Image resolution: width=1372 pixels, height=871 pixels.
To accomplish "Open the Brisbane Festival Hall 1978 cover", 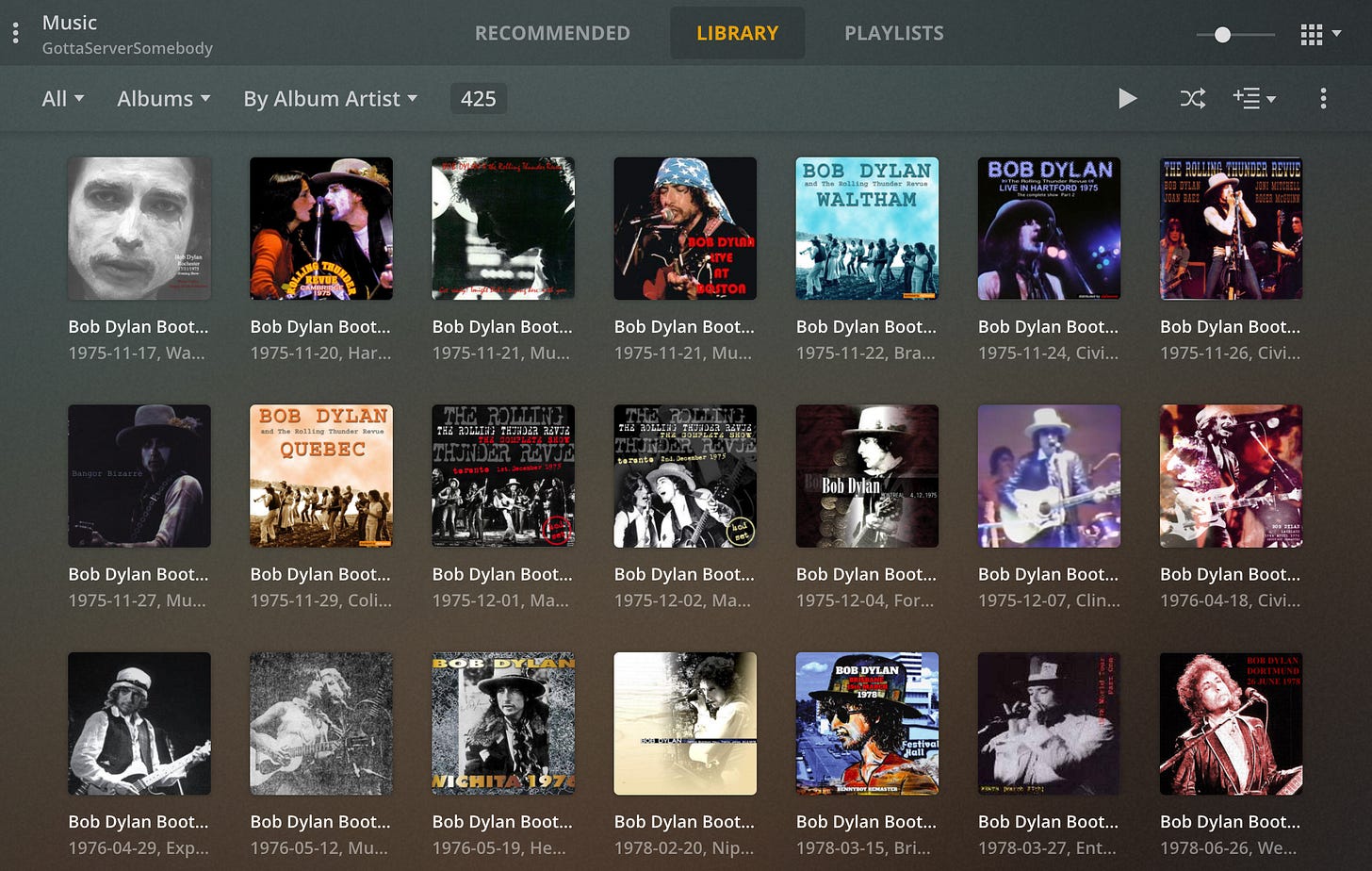I will [867, 724].
